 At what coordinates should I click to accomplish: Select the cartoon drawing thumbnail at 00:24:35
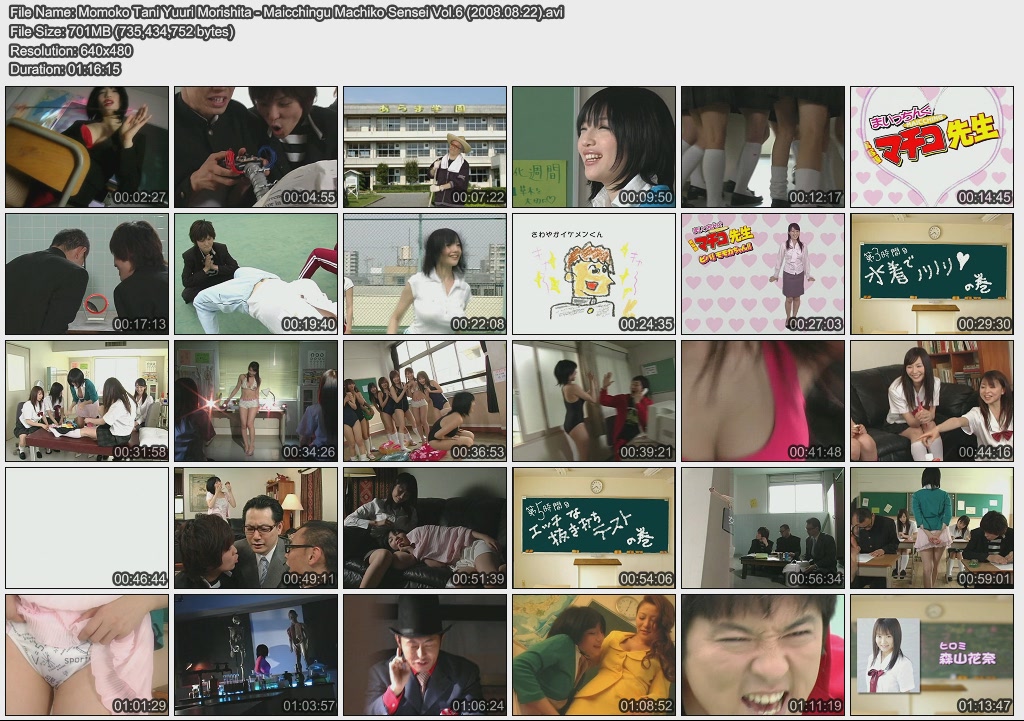594,274
